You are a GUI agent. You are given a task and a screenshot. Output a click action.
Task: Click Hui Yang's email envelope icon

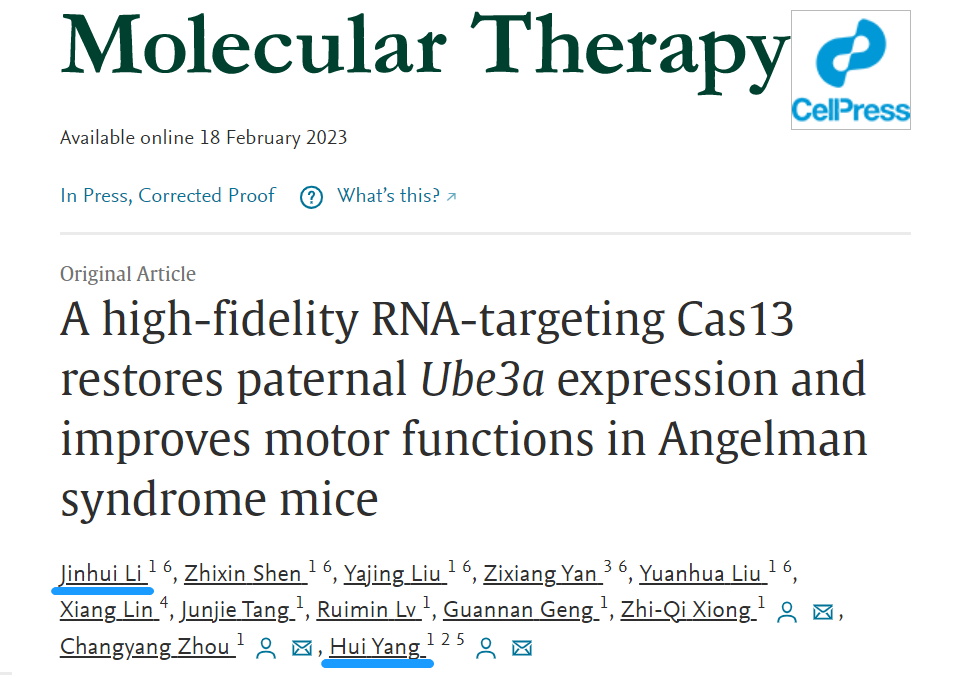pyautogui.click(x=521, y=648)
